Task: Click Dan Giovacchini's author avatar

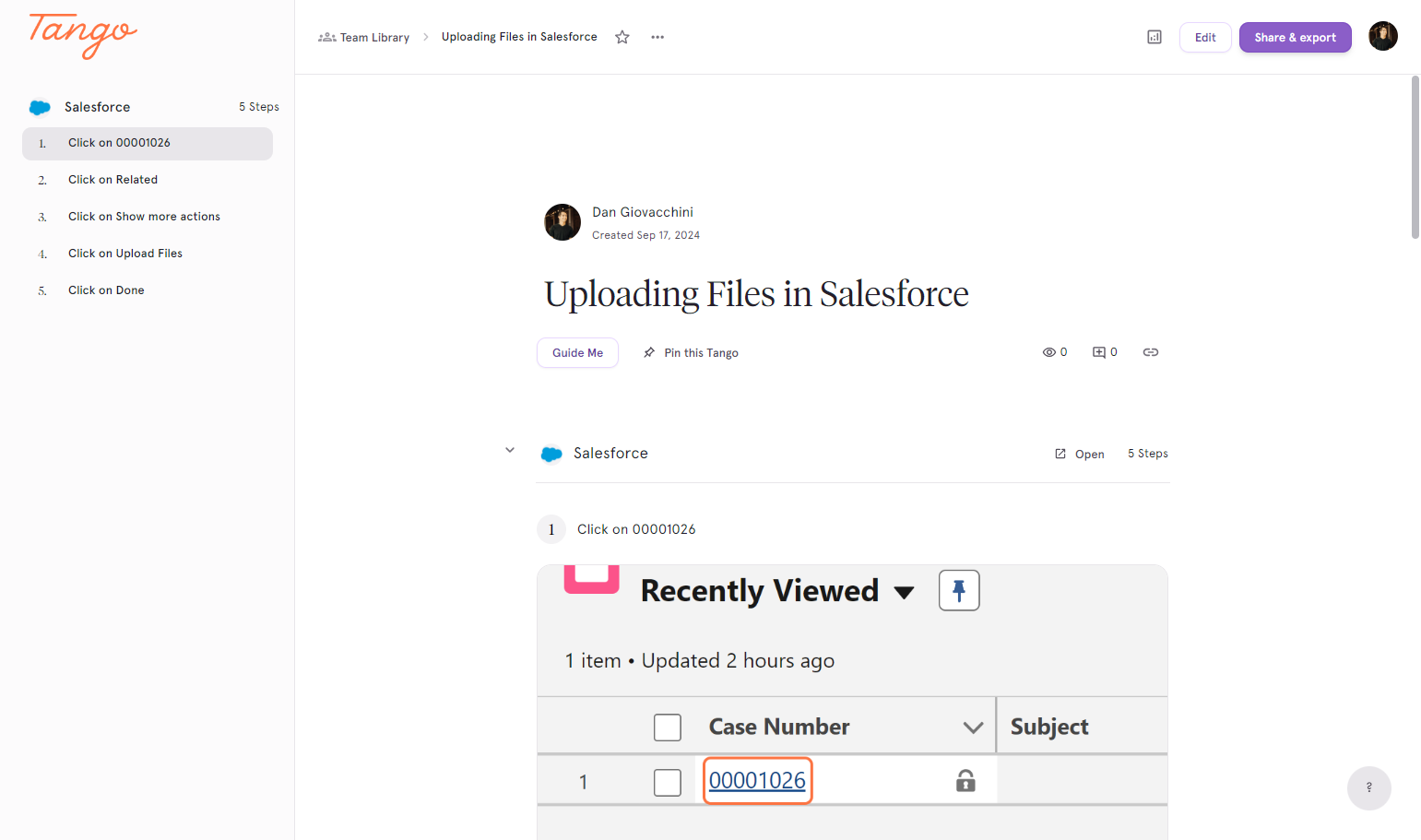Action: click(x=562, y=222)
